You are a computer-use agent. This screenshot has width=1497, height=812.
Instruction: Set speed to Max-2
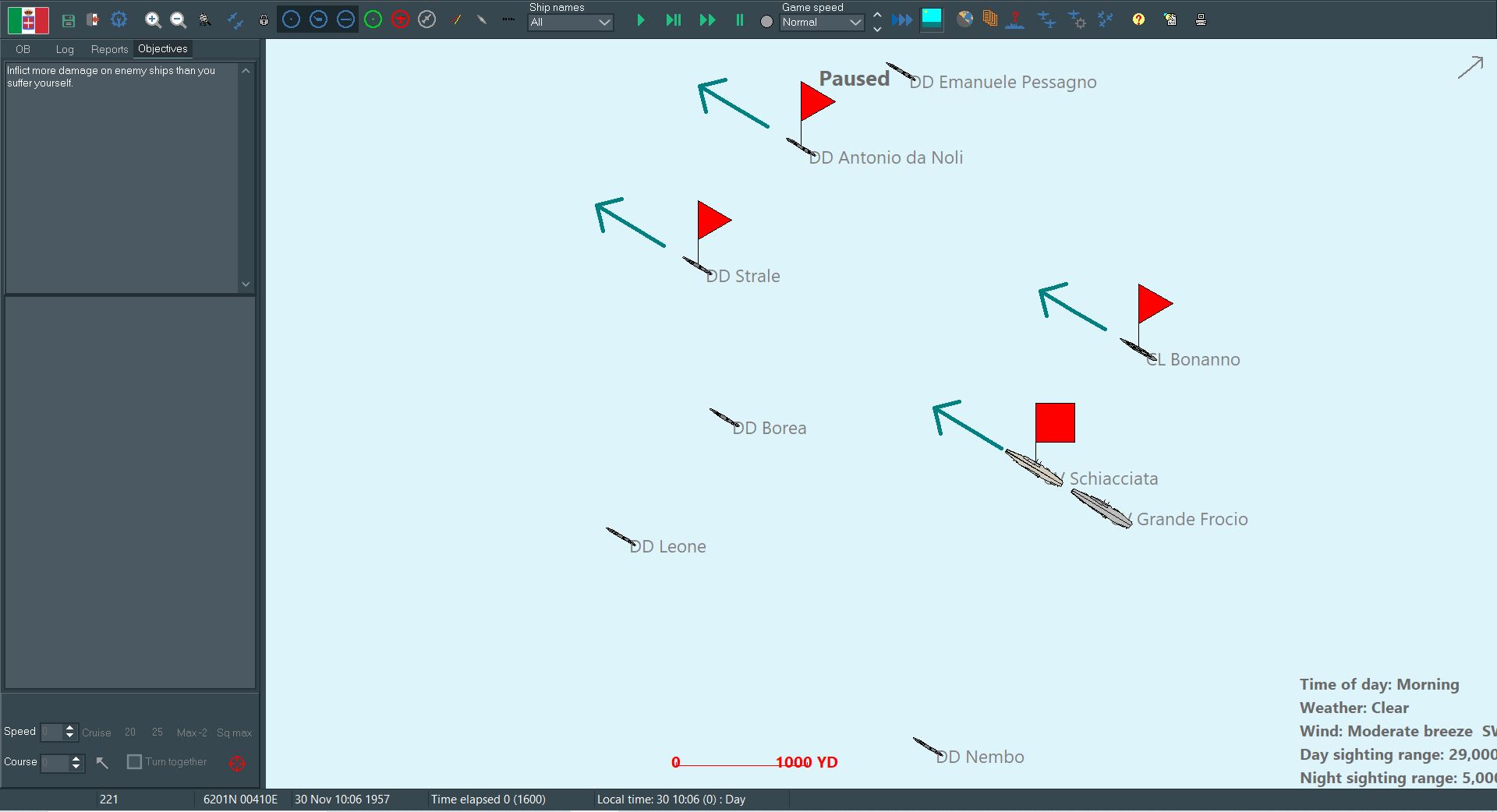point(192,733)
